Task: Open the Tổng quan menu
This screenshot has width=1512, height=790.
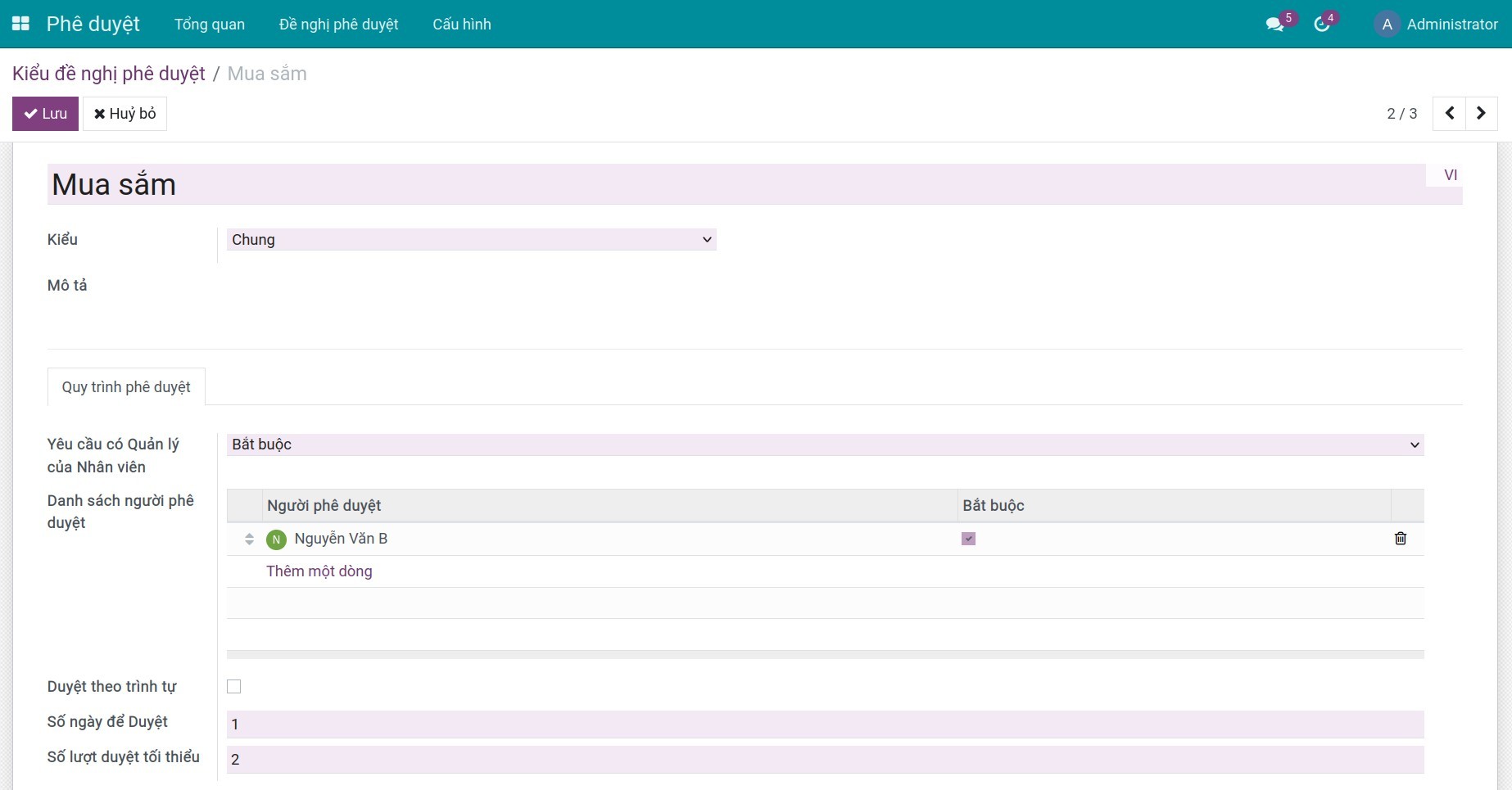Action: [x=210, y=25]
